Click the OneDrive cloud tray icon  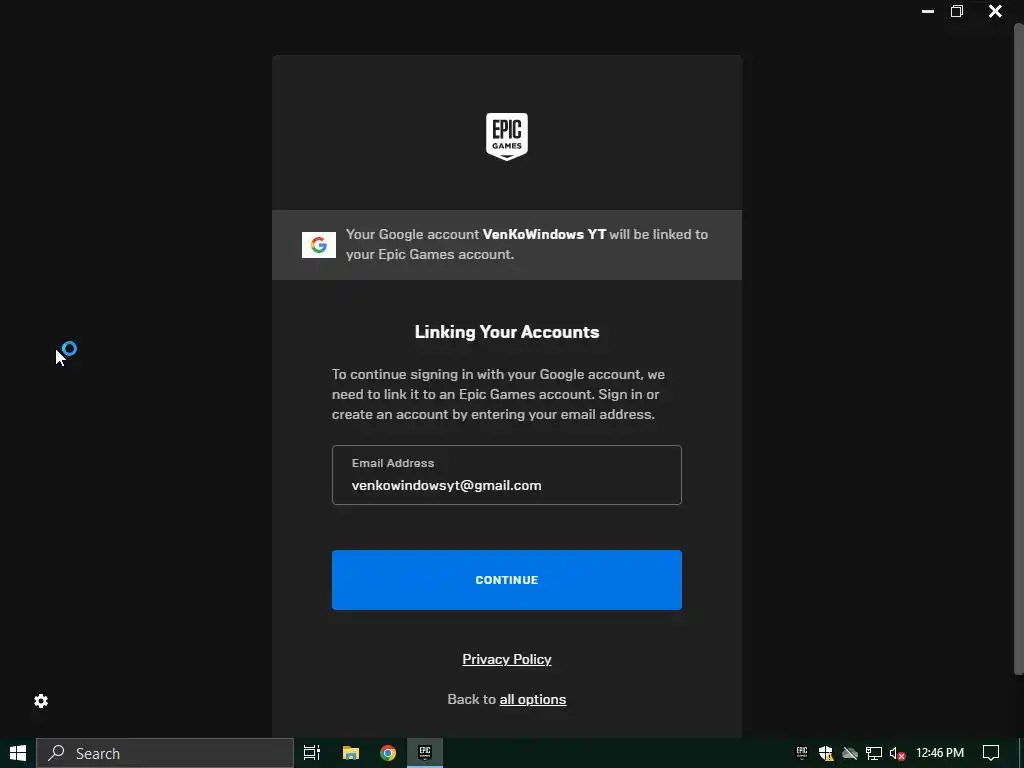850,753
